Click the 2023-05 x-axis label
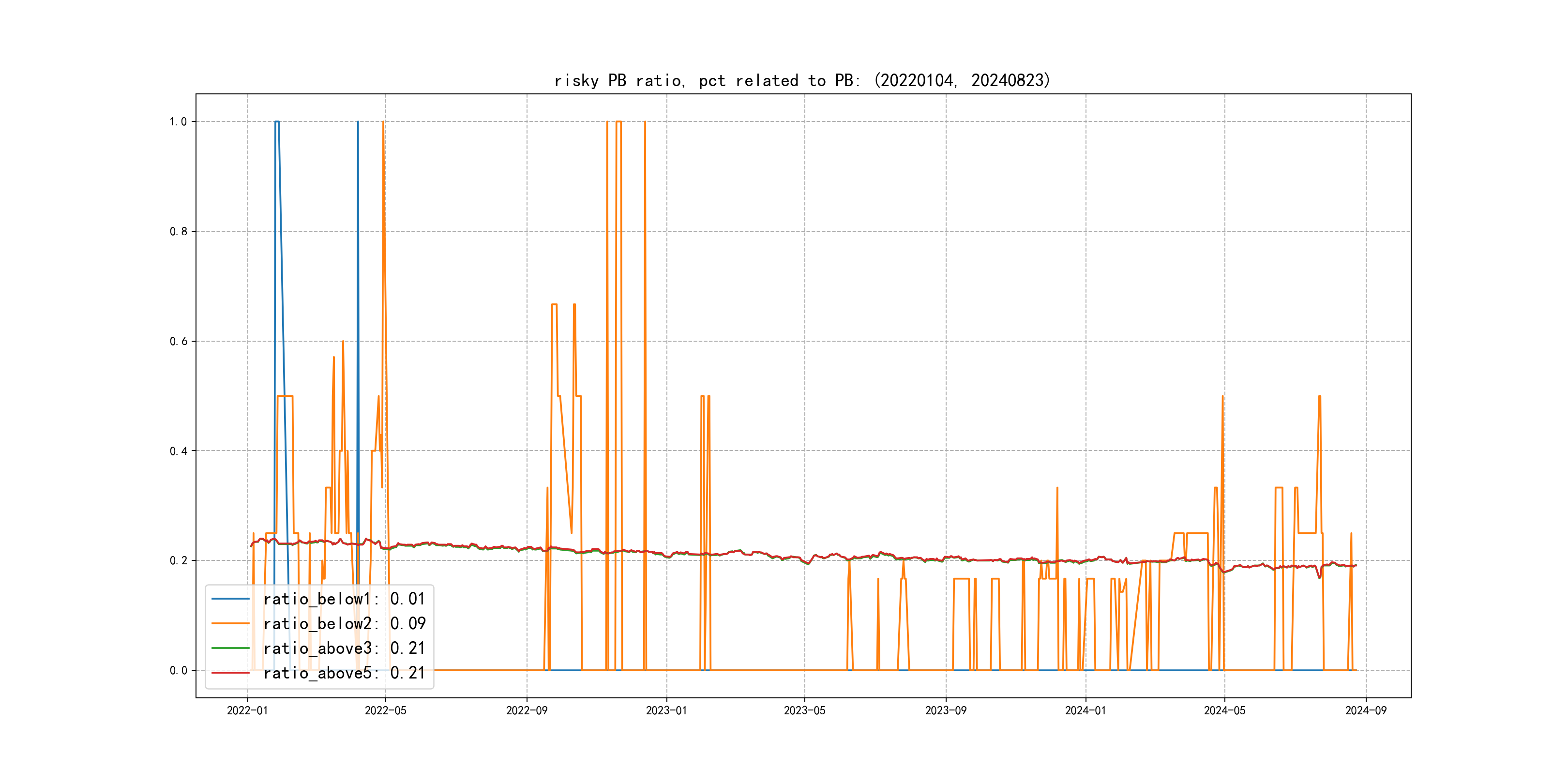1568x784 pixels. pos(804,710)
